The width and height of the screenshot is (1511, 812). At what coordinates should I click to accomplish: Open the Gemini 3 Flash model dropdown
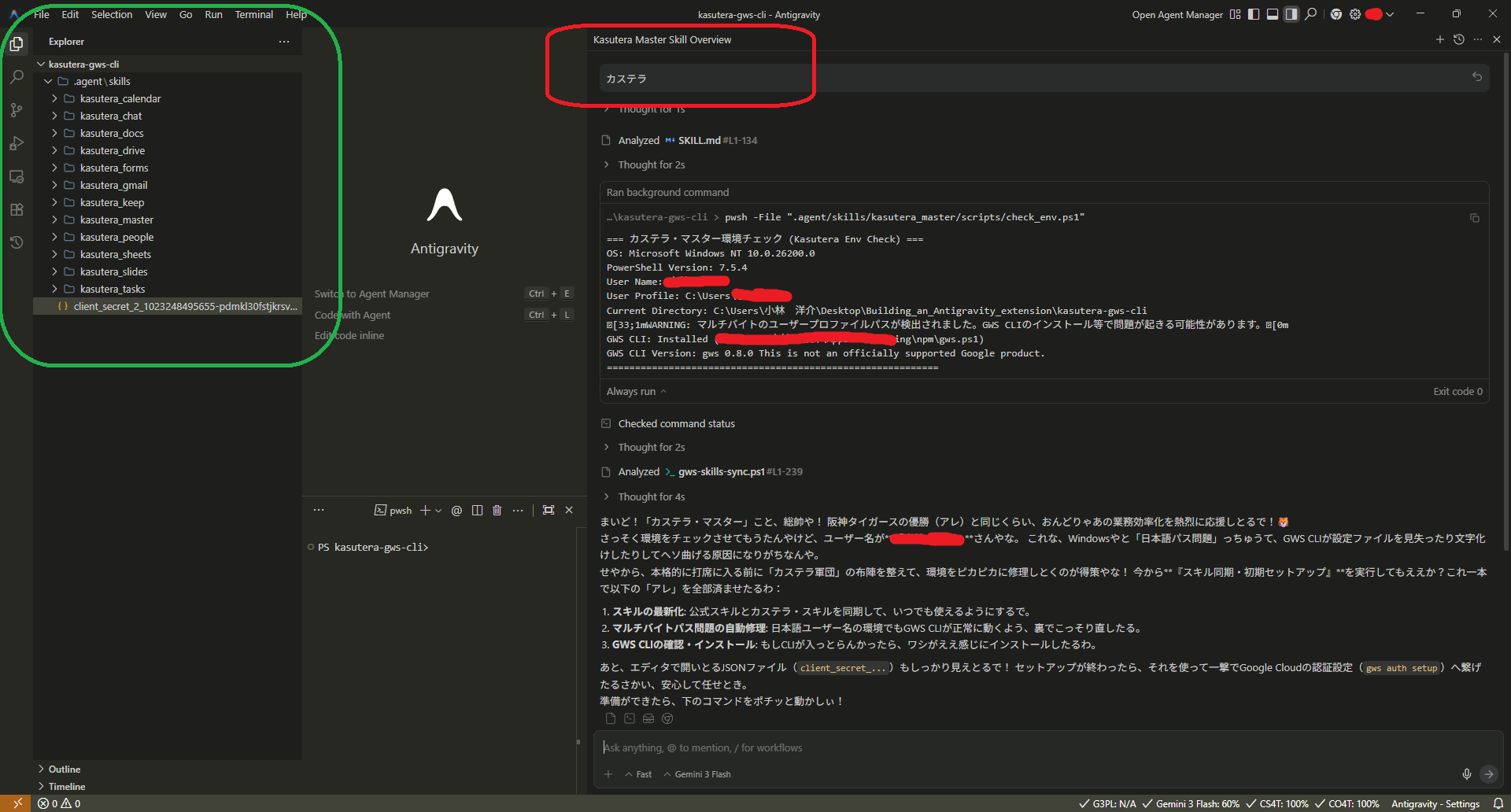pyautogui.click(x=697, y=774)
